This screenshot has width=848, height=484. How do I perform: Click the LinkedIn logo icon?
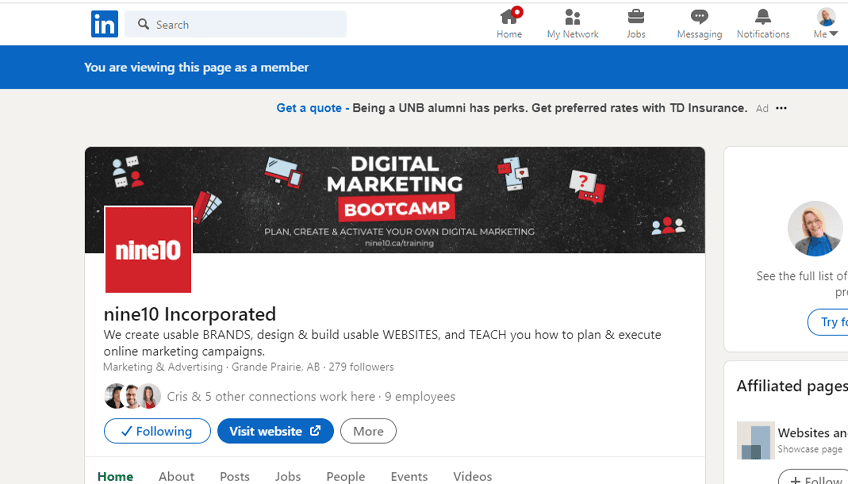[104, 24]
